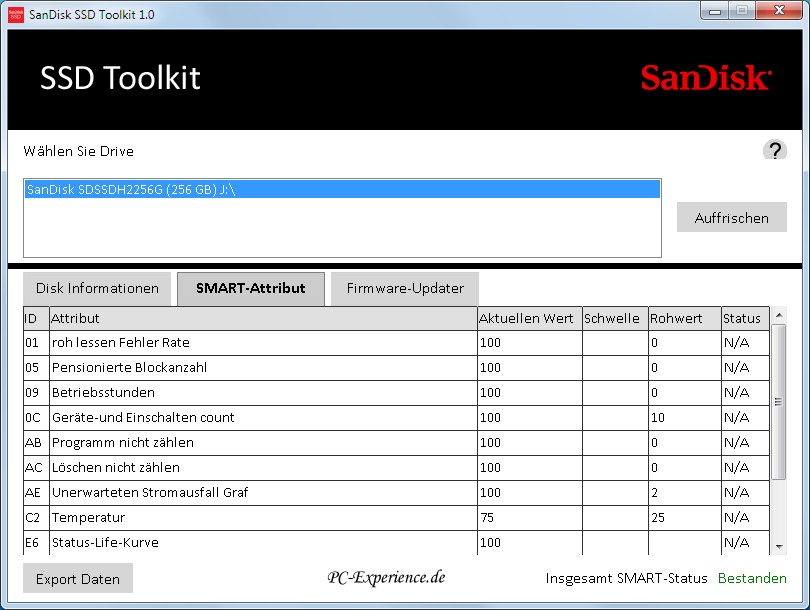Open the Firmware-Updater tab
Image resolution: width=810 pixels, height=610 pixels.
(x=405, y=288)
